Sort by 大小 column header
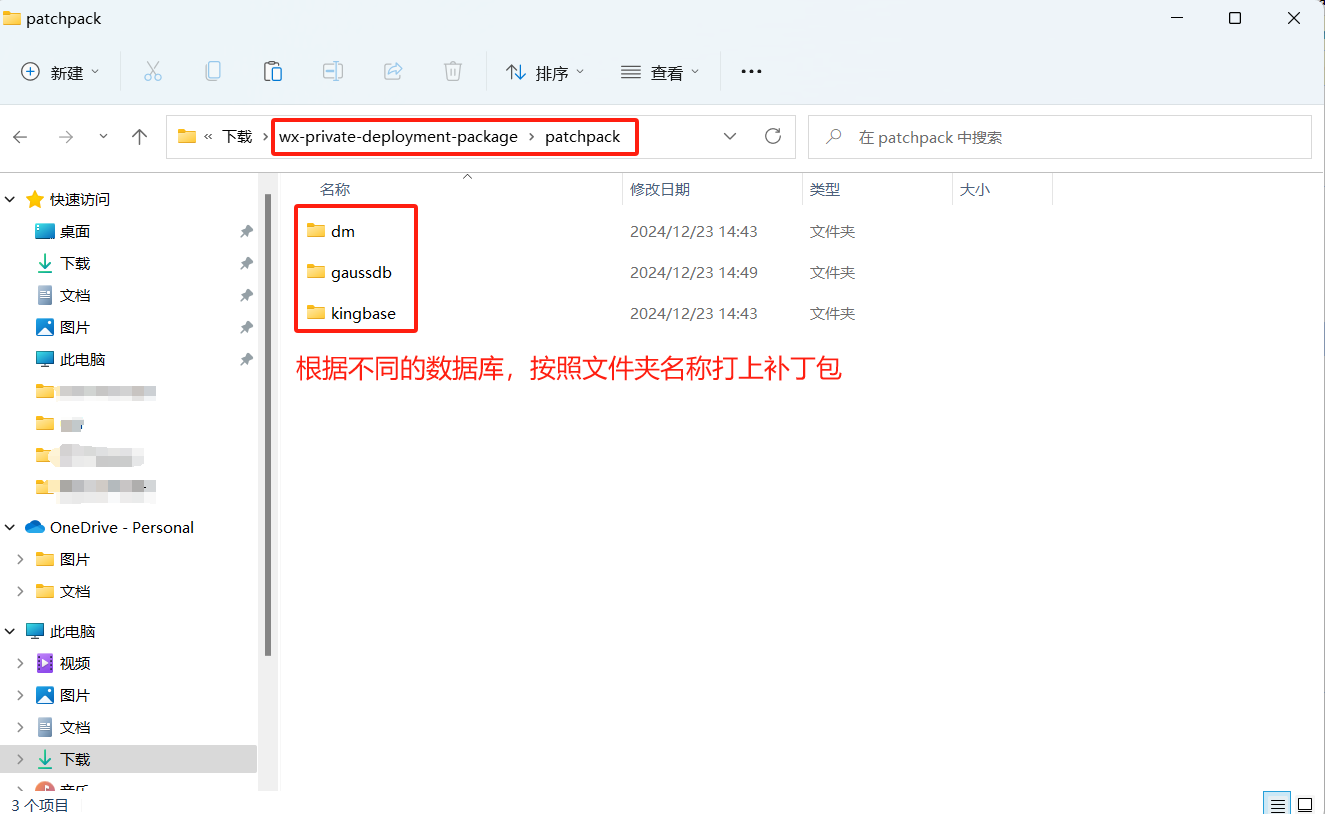The image size is (1325, 814). click(x=975, y=189)
